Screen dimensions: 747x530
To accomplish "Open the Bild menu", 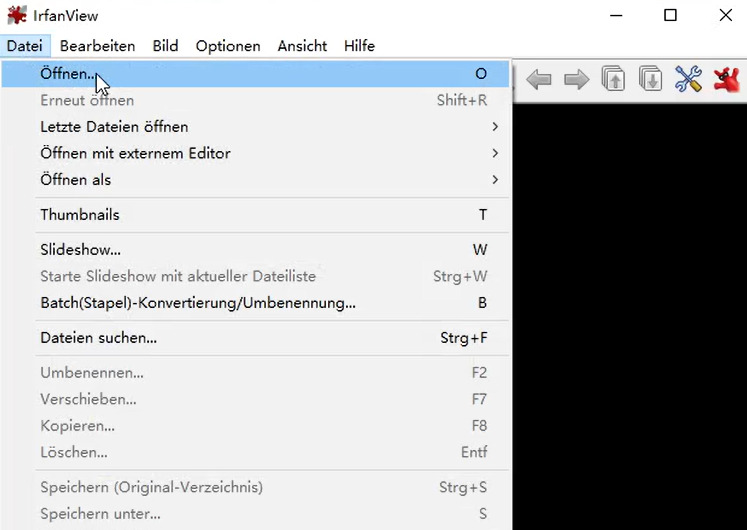I will coord(165,46).
